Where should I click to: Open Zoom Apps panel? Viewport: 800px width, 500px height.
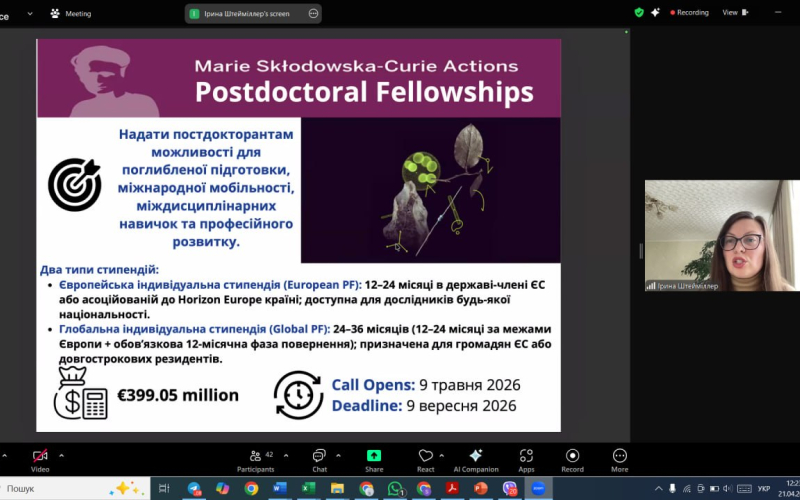tap(526, 460)
